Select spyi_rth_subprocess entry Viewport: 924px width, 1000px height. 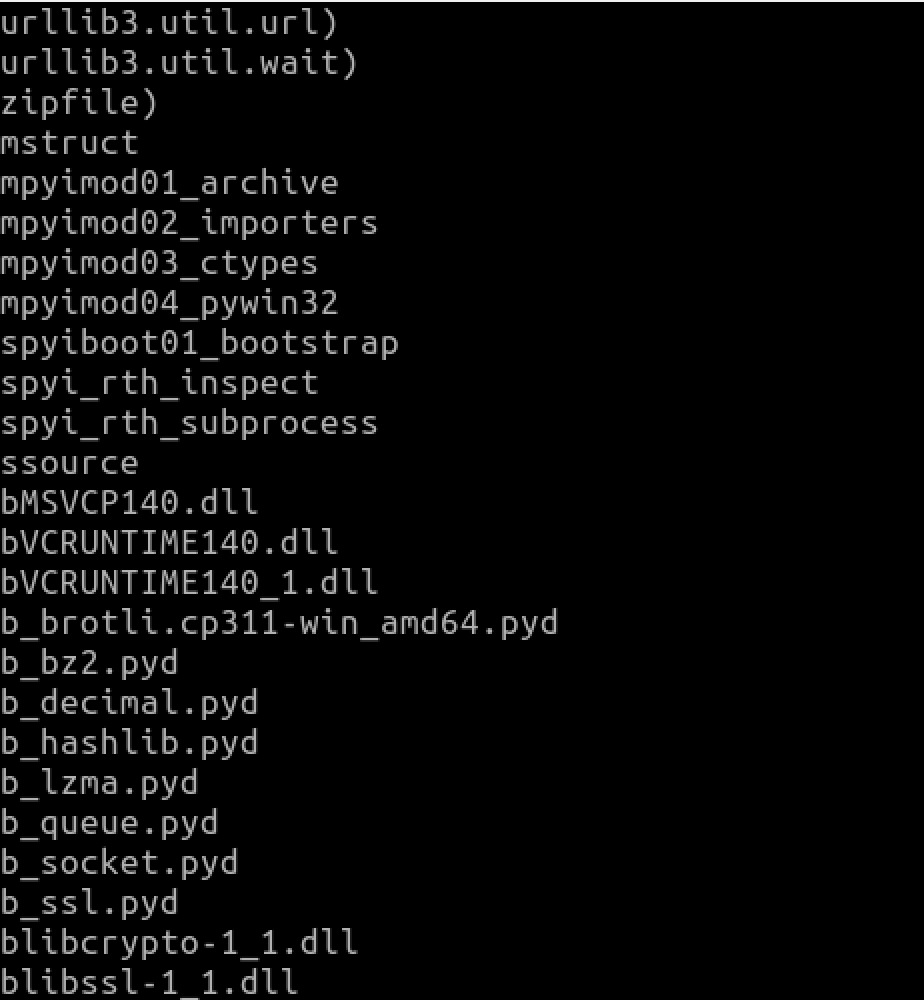[189, 423]
